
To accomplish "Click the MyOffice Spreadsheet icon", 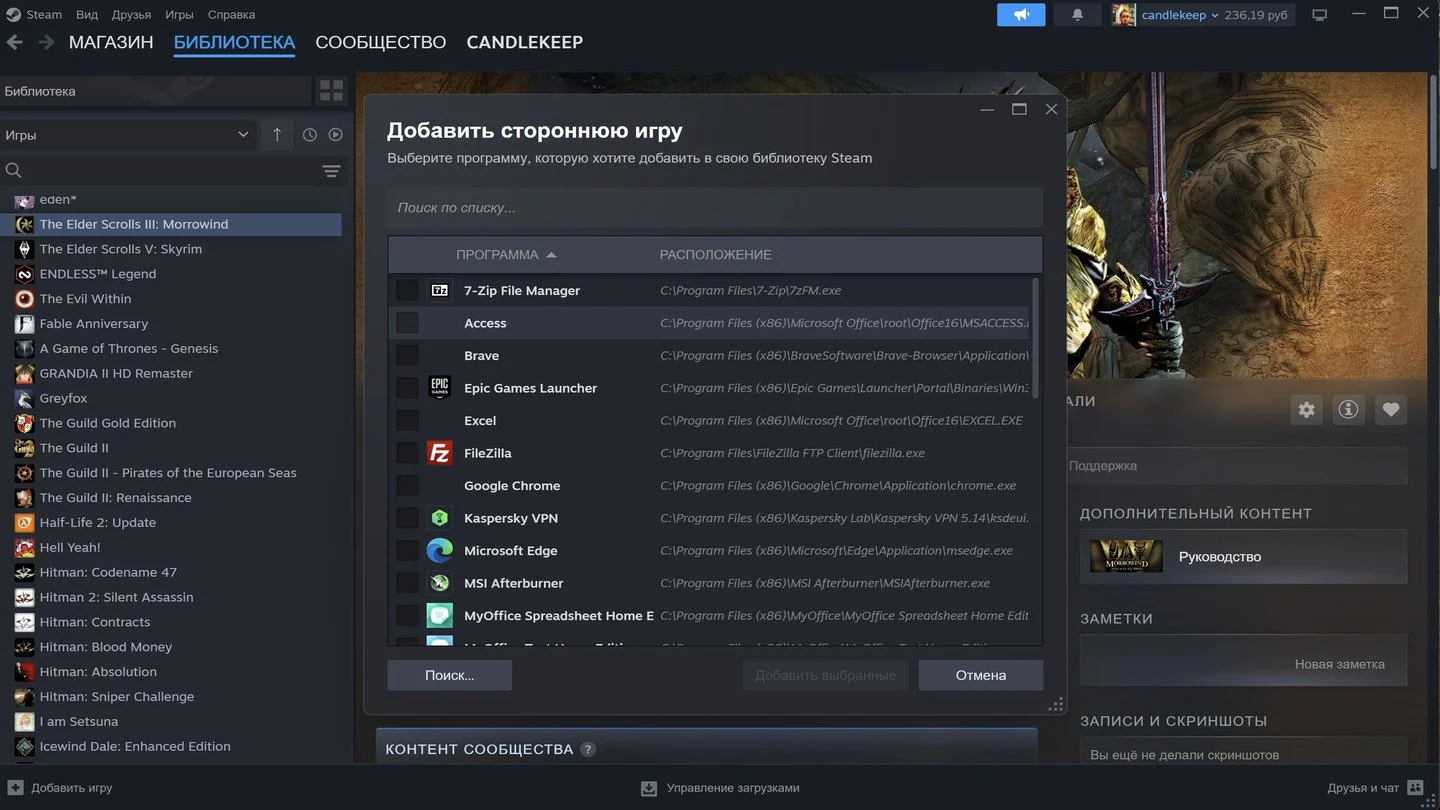I will point(439,616).
